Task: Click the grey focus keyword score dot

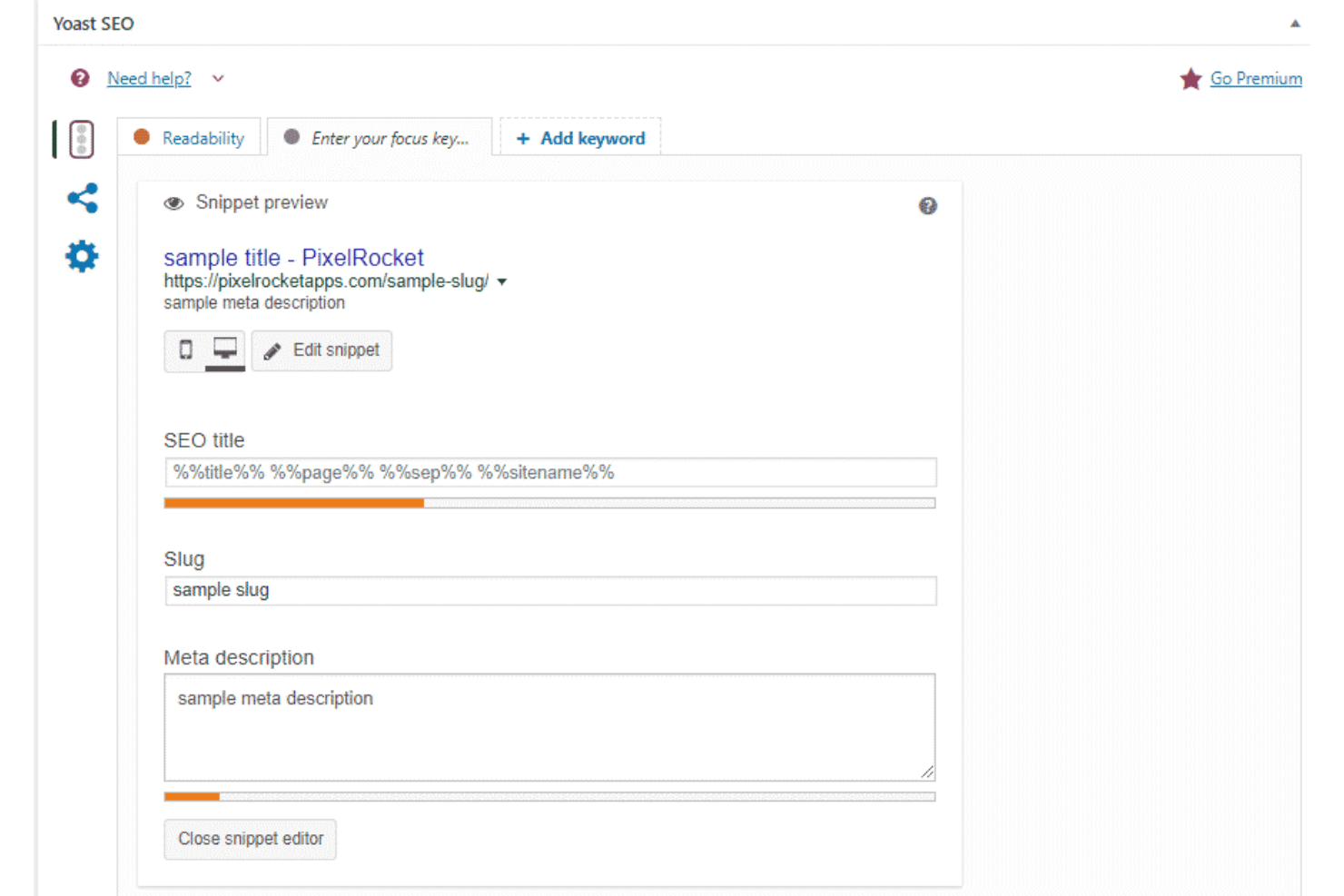Action: click(292, 137)
